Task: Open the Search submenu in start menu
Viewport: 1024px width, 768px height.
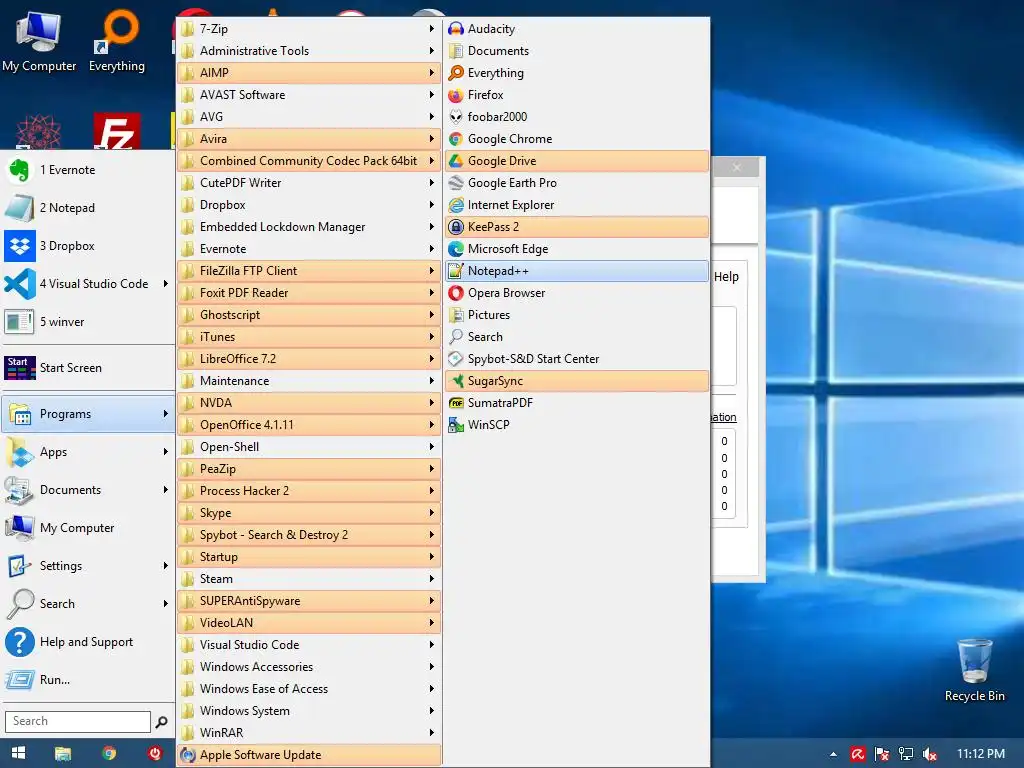Action: [x=88, y=603]
